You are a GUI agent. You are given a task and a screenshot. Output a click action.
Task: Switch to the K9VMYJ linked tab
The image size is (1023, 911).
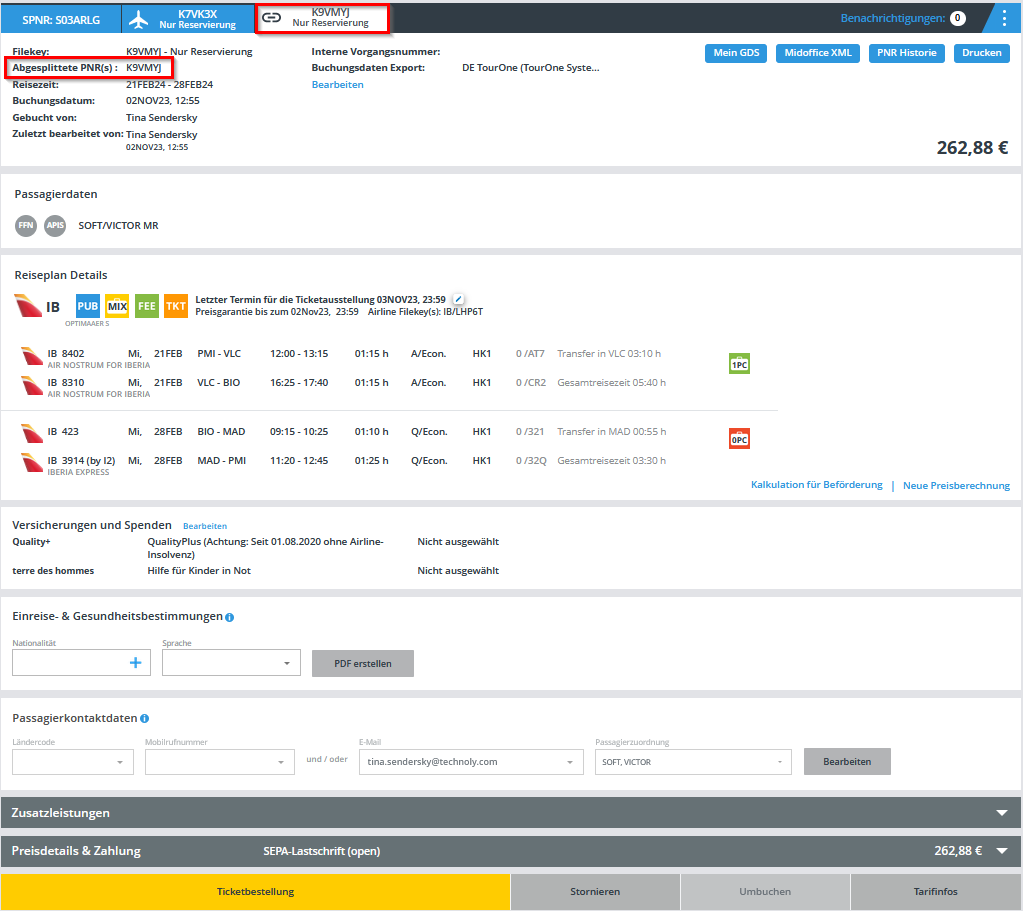pos(320,18)
